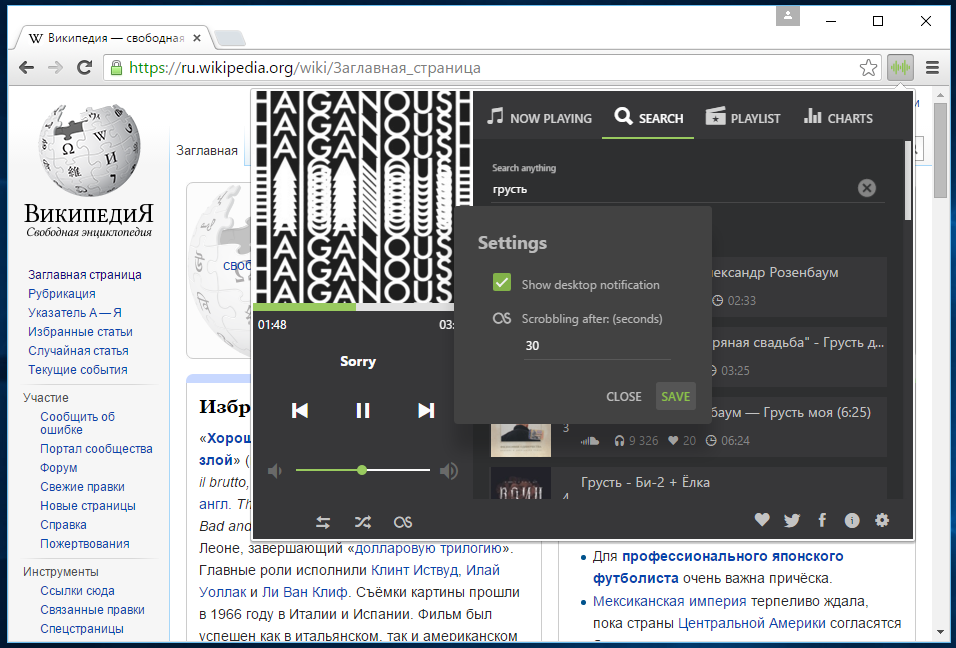The height and width of the screenshot is (648, 956).
Task: Click the quiet speaker icon left of volume
Action: [x=275, y=471]
